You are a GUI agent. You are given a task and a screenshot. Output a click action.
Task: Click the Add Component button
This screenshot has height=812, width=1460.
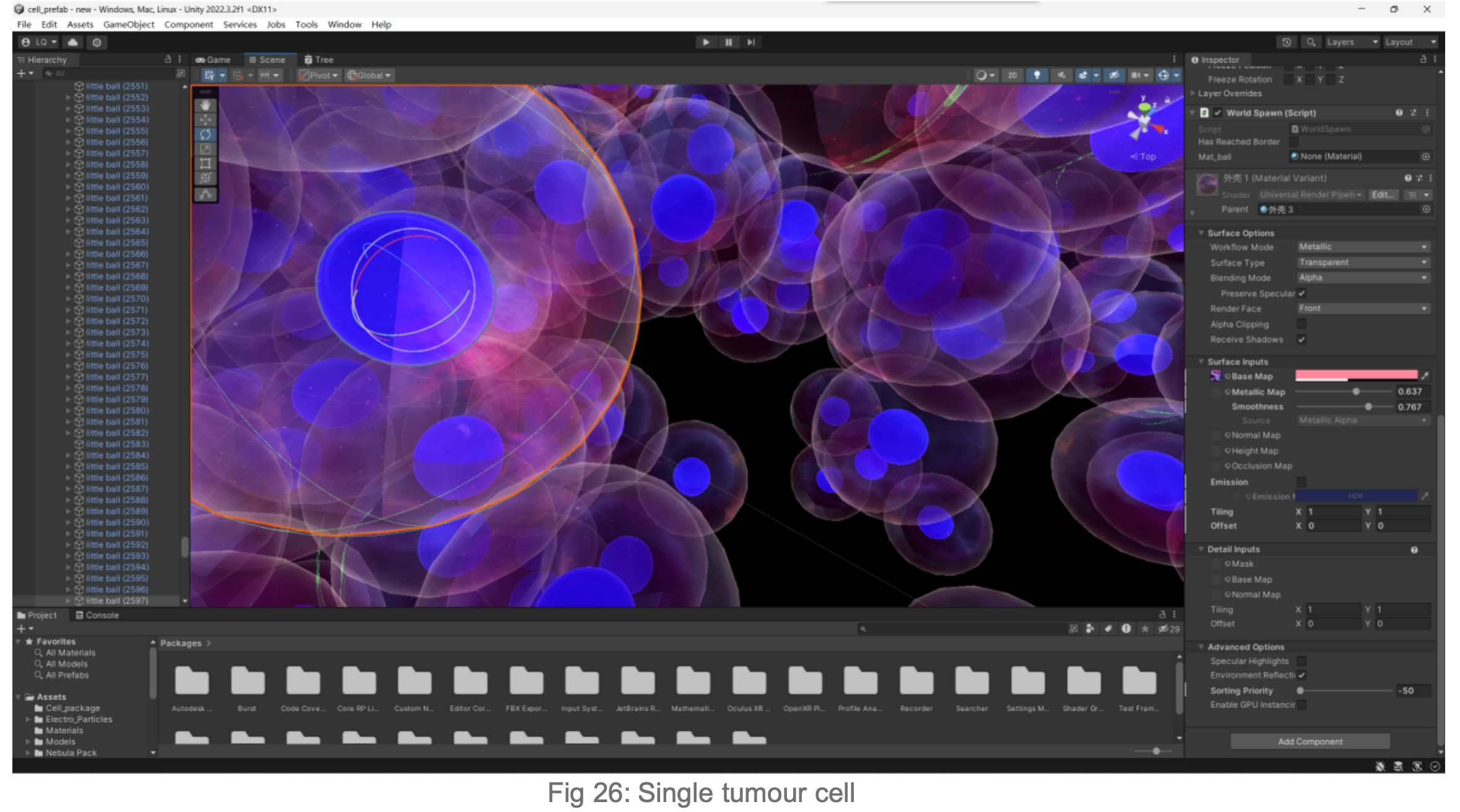[1310, 741]
